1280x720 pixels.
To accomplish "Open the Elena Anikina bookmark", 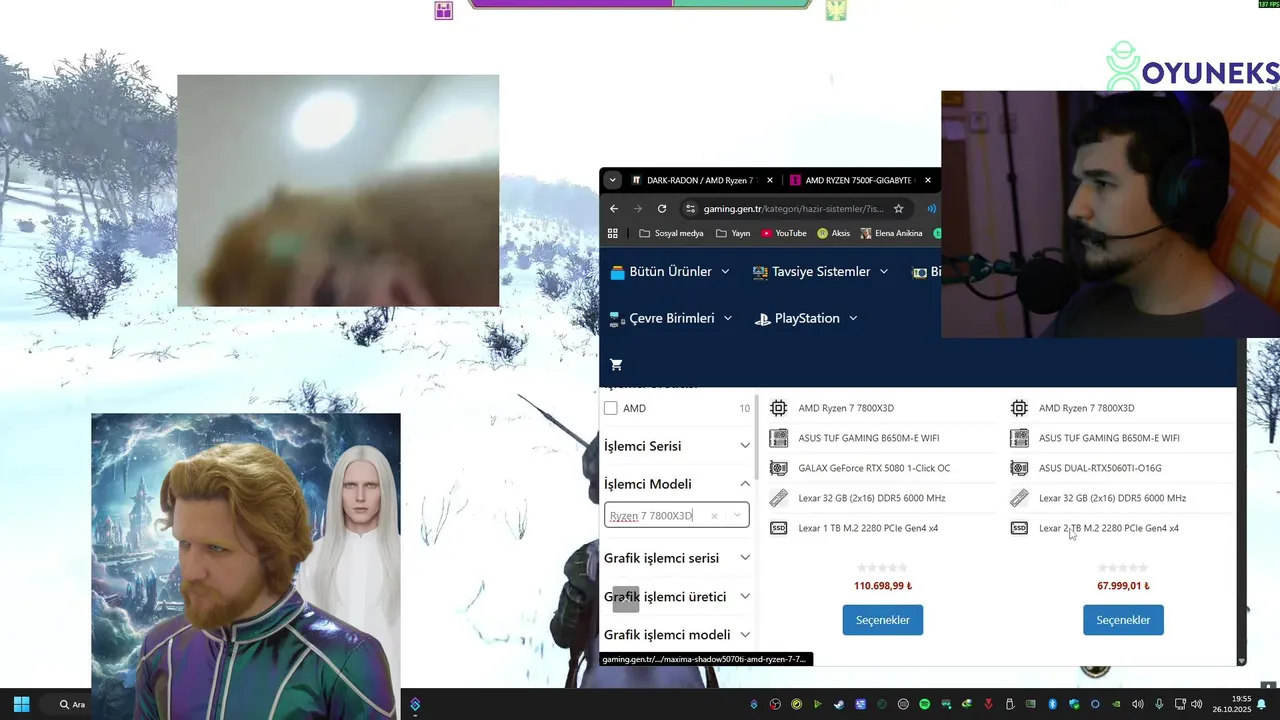I will (892, 233).
